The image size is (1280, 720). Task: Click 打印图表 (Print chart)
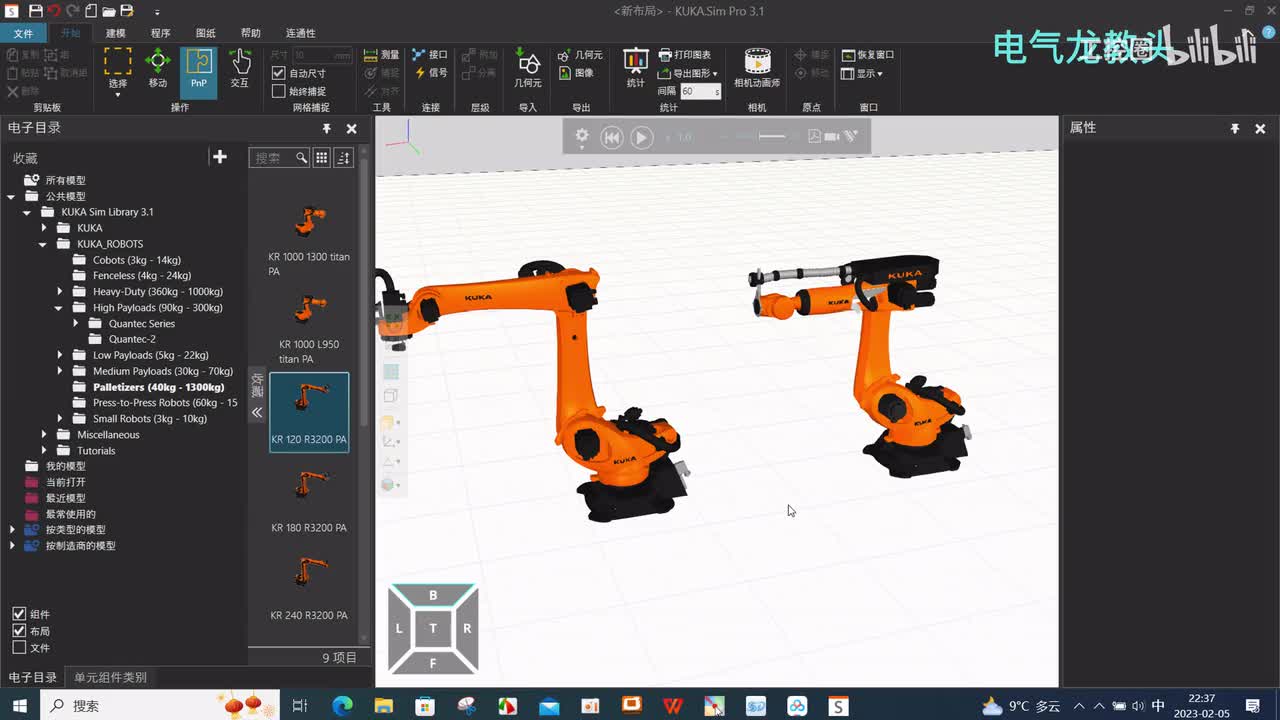tap(685, 55)
